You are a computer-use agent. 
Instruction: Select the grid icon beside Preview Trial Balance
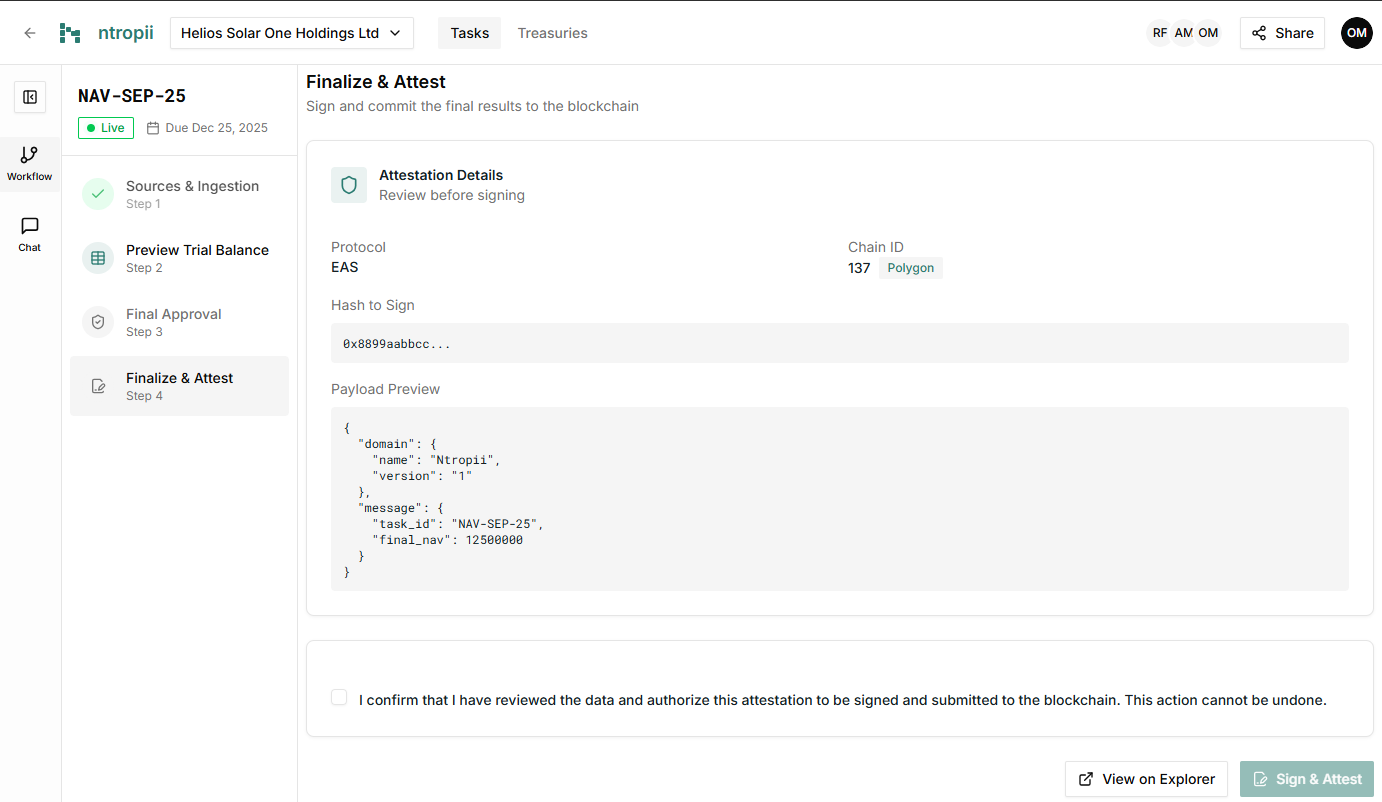point(97,257)
